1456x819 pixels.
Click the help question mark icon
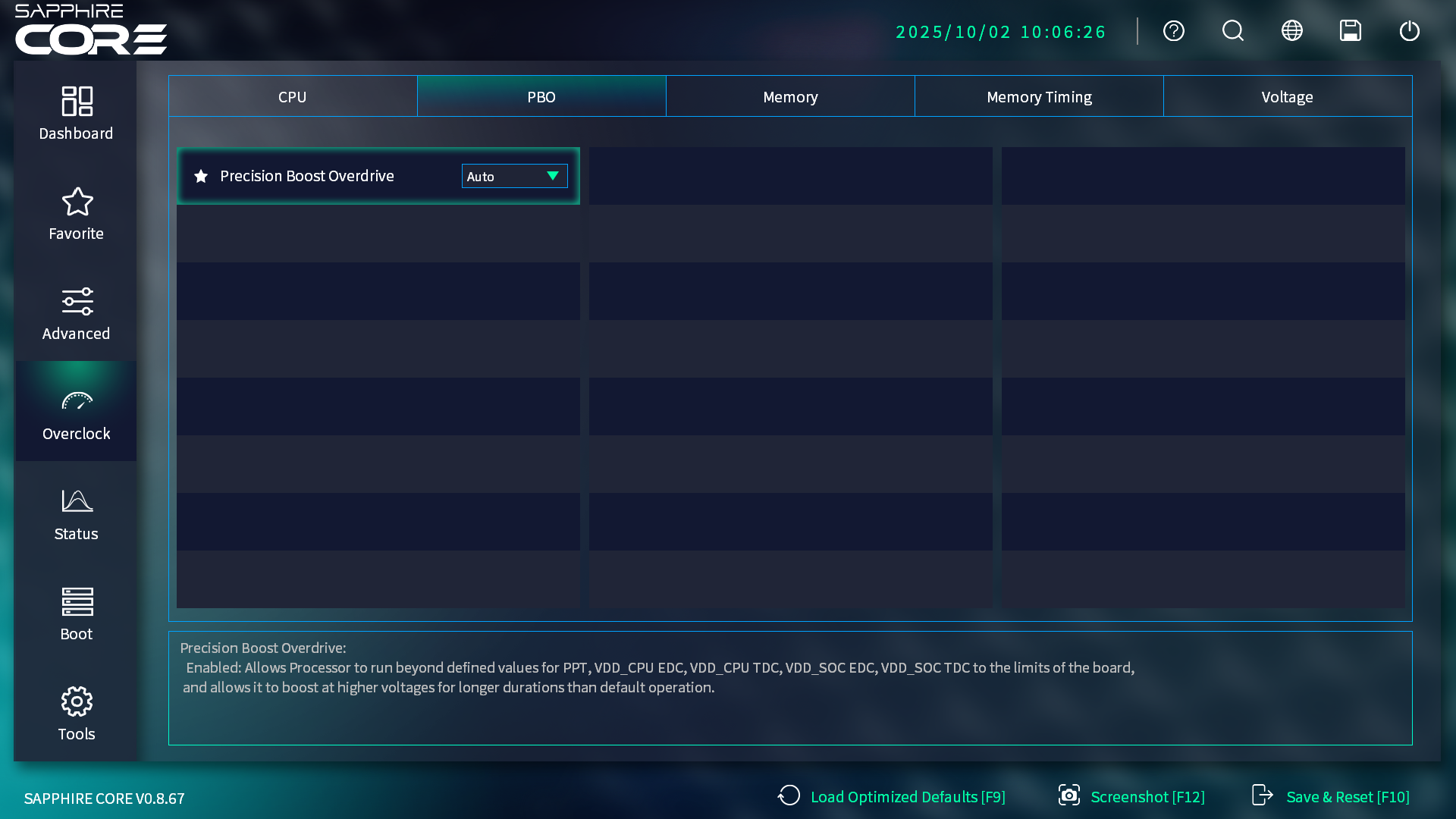(x=1173, y=31)
